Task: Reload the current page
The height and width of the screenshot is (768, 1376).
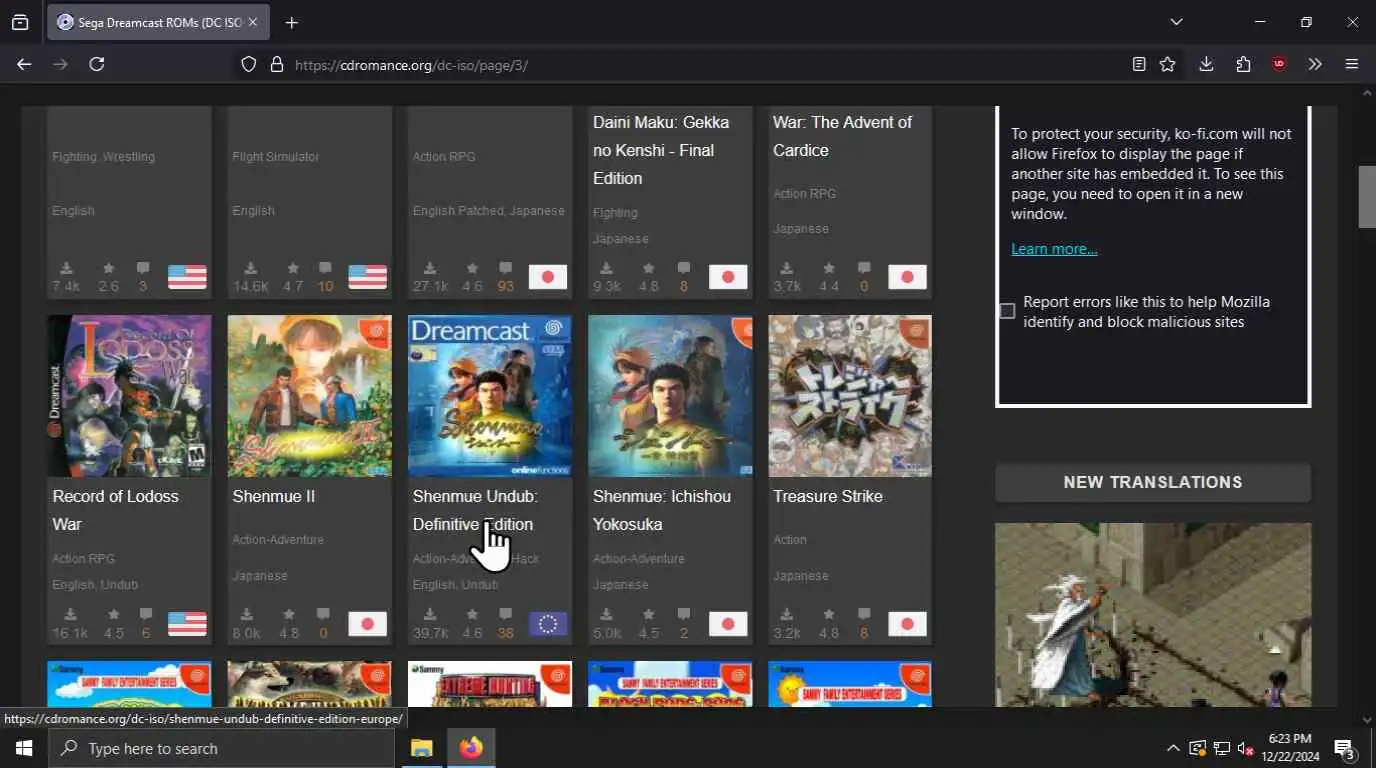Action: point(97,64)
